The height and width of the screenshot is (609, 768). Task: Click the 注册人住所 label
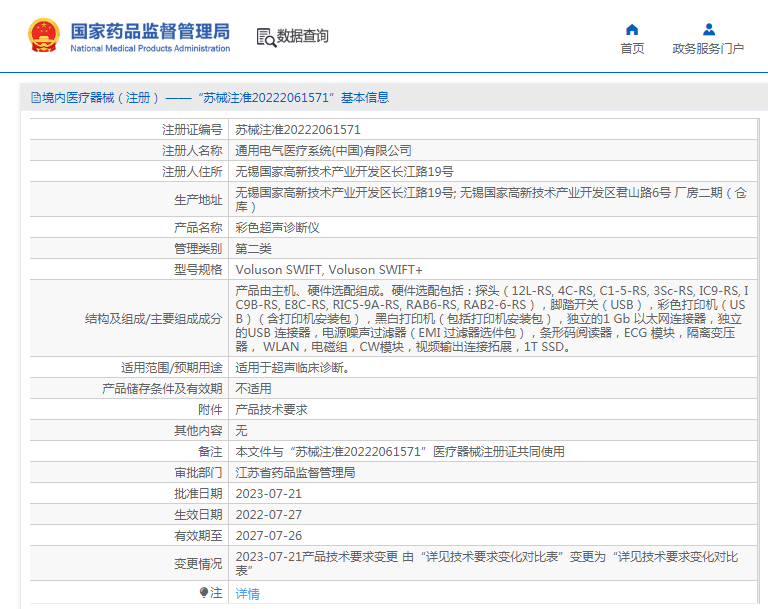pos(192,172)
